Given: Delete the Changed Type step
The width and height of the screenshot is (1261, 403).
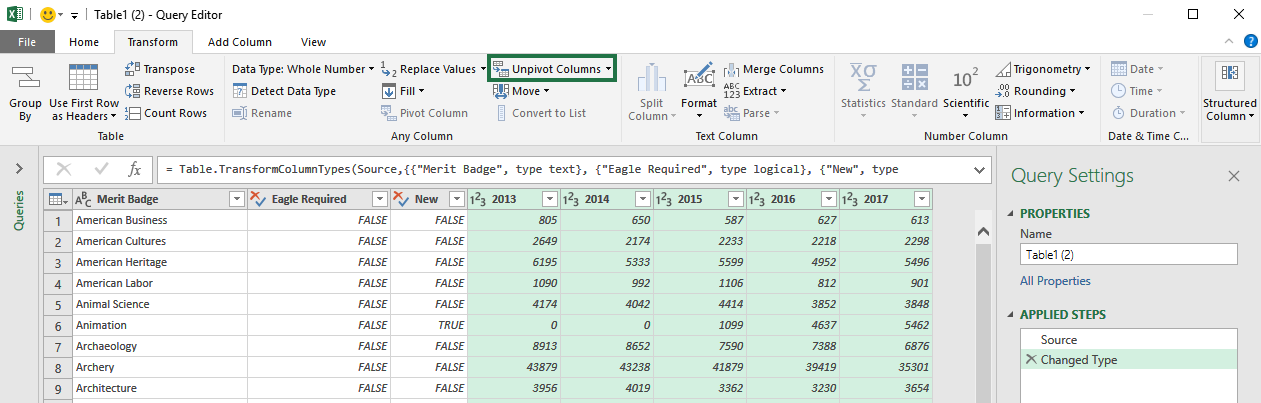Looking at the screenshot, I should [1031, 360].
